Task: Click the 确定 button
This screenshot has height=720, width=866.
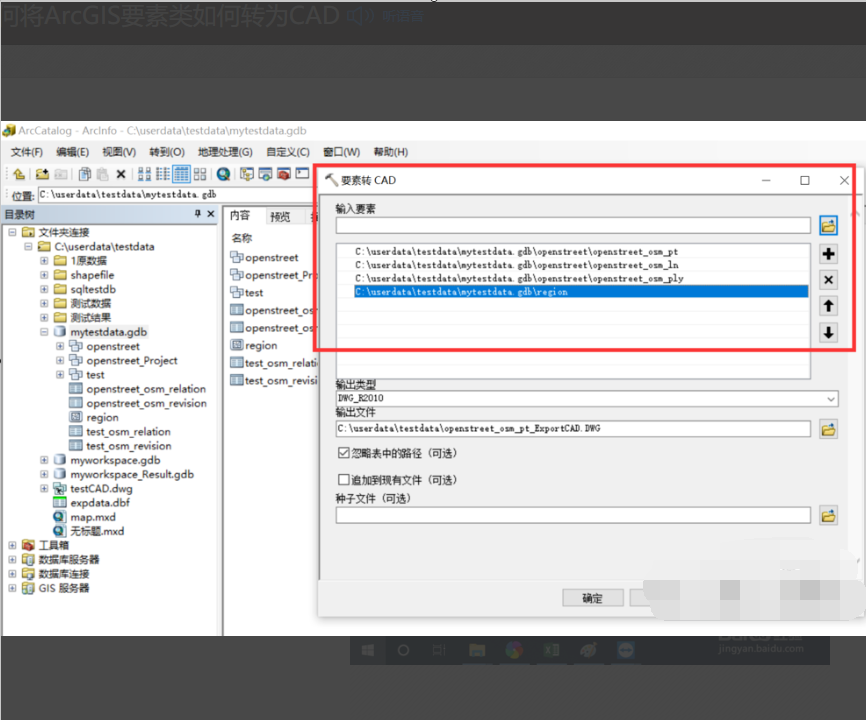Action: [593, 598]
